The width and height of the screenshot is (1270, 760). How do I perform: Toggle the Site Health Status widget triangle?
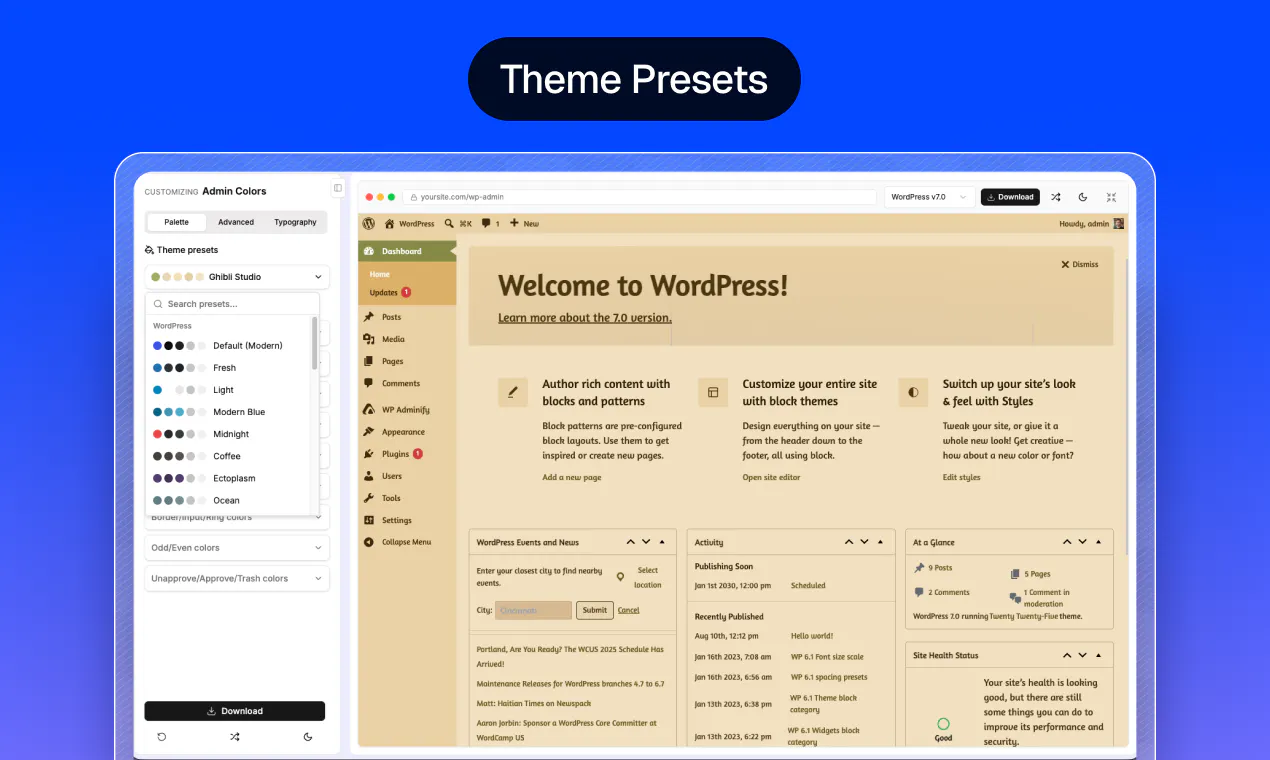tap(1098, 655)
